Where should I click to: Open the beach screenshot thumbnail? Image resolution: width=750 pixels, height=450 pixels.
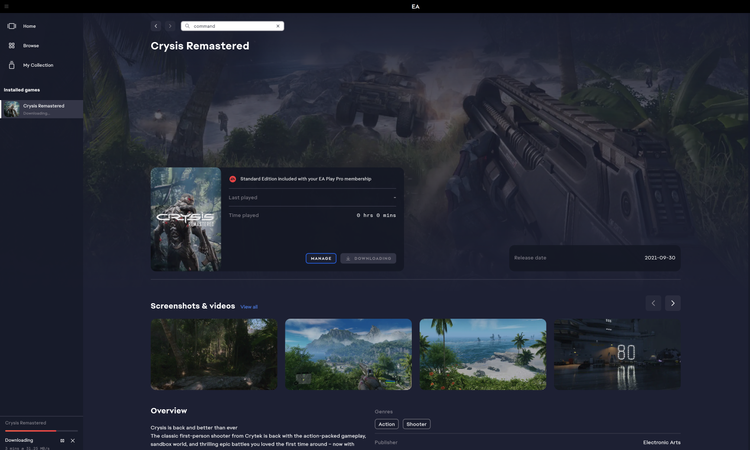tap(483, 354)
